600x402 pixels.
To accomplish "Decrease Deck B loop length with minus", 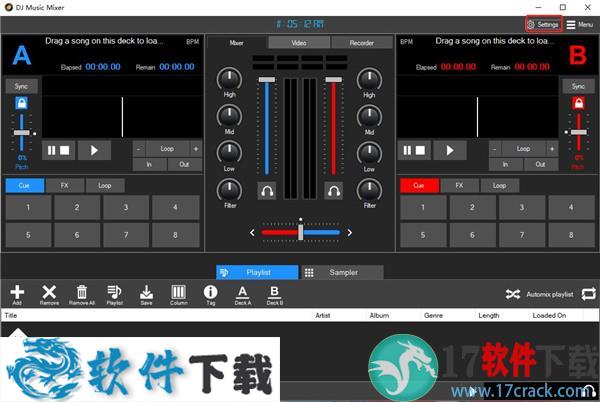I will click(x=495, y=149).
